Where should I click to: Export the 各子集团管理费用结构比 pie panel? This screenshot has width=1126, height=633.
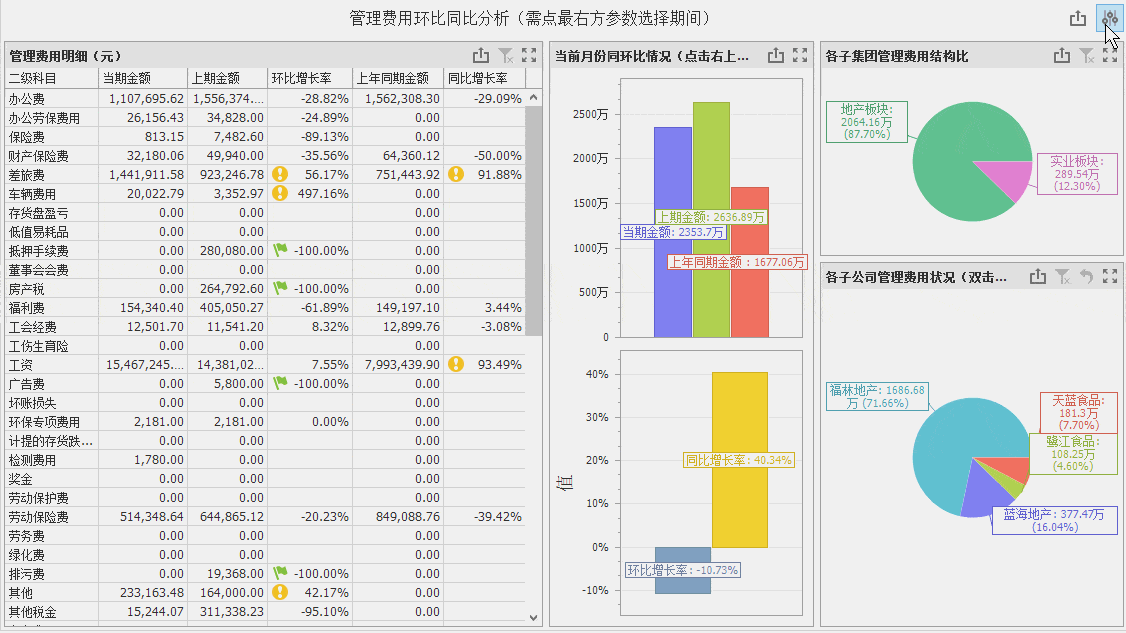click(x=1061, y=55)
